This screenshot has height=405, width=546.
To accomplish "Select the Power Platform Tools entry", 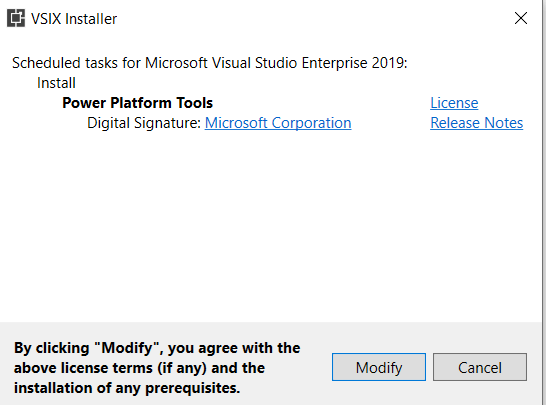I will pos(137,103).
